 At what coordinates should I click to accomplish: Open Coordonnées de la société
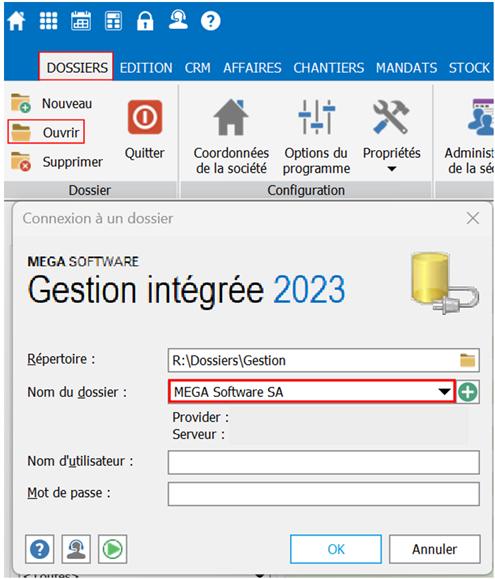(231, 137)
